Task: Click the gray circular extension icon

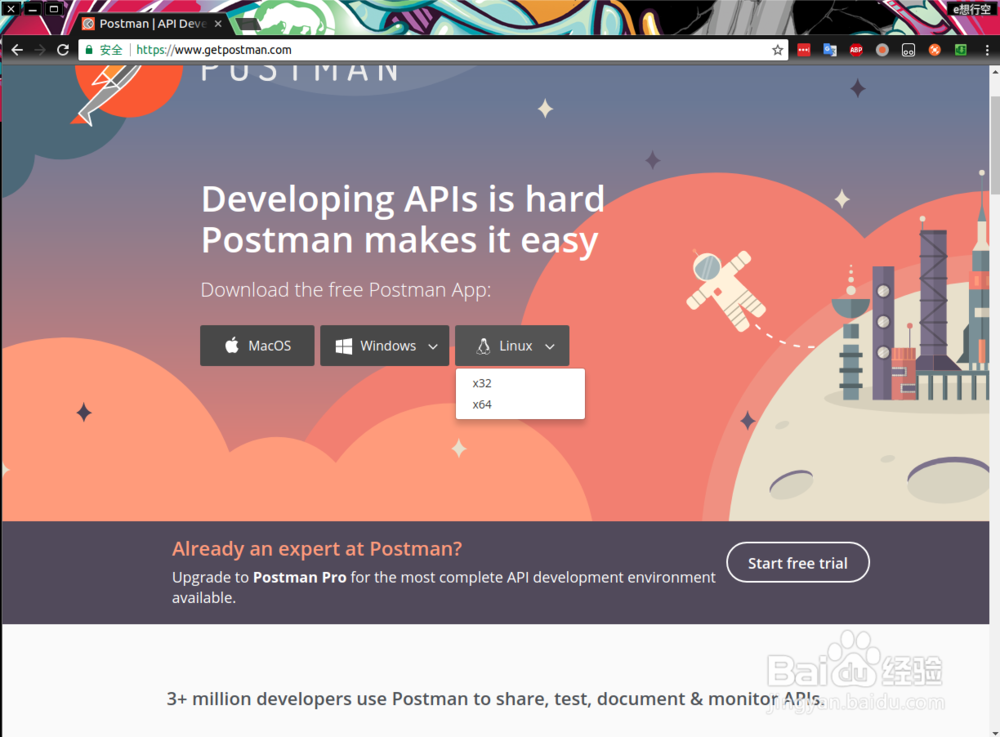Action: tap(882, 50)
